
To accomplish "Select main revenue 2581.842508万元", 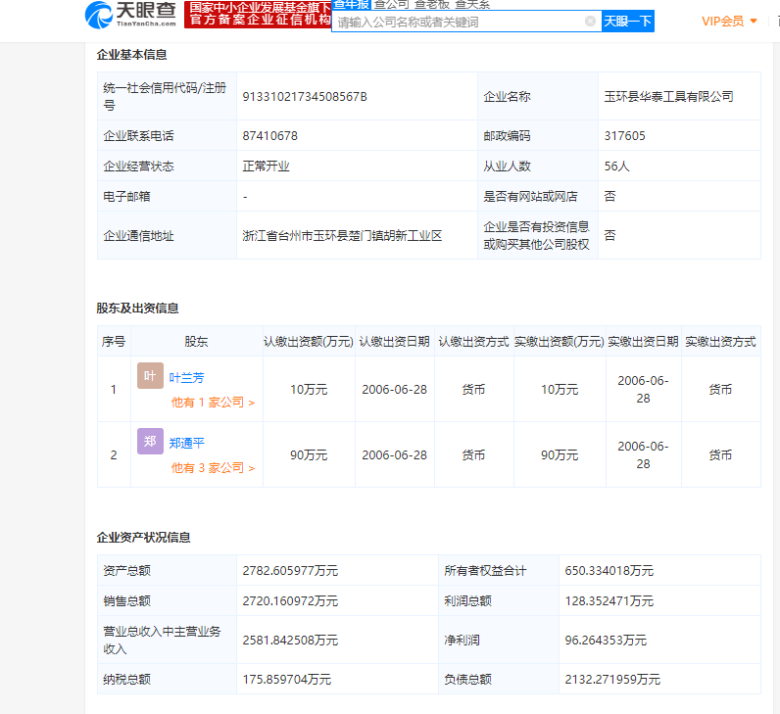I will (290, 640).
